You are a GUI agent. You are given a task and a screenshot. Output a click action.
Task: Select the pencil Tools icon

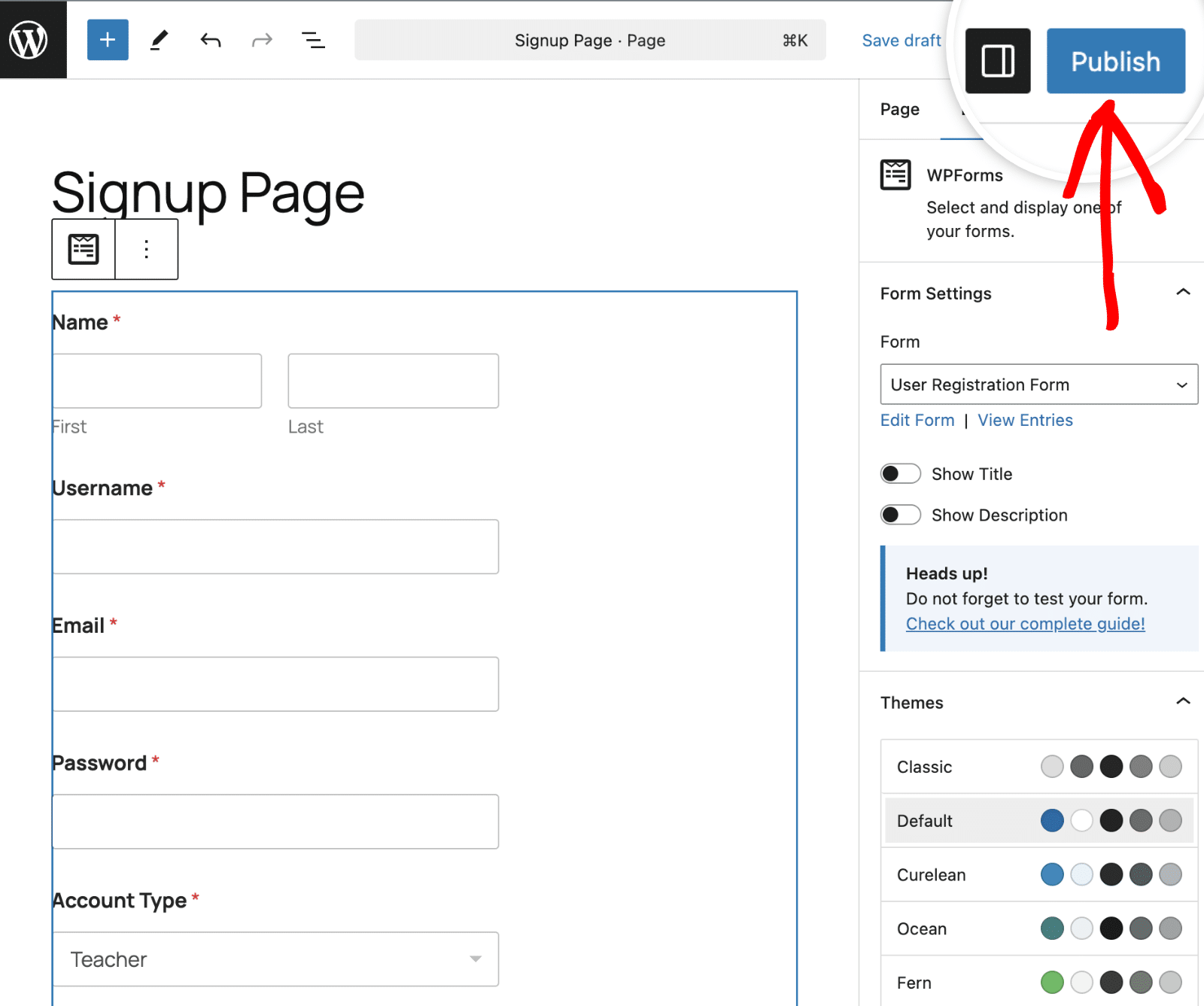(x=159, y=40)
